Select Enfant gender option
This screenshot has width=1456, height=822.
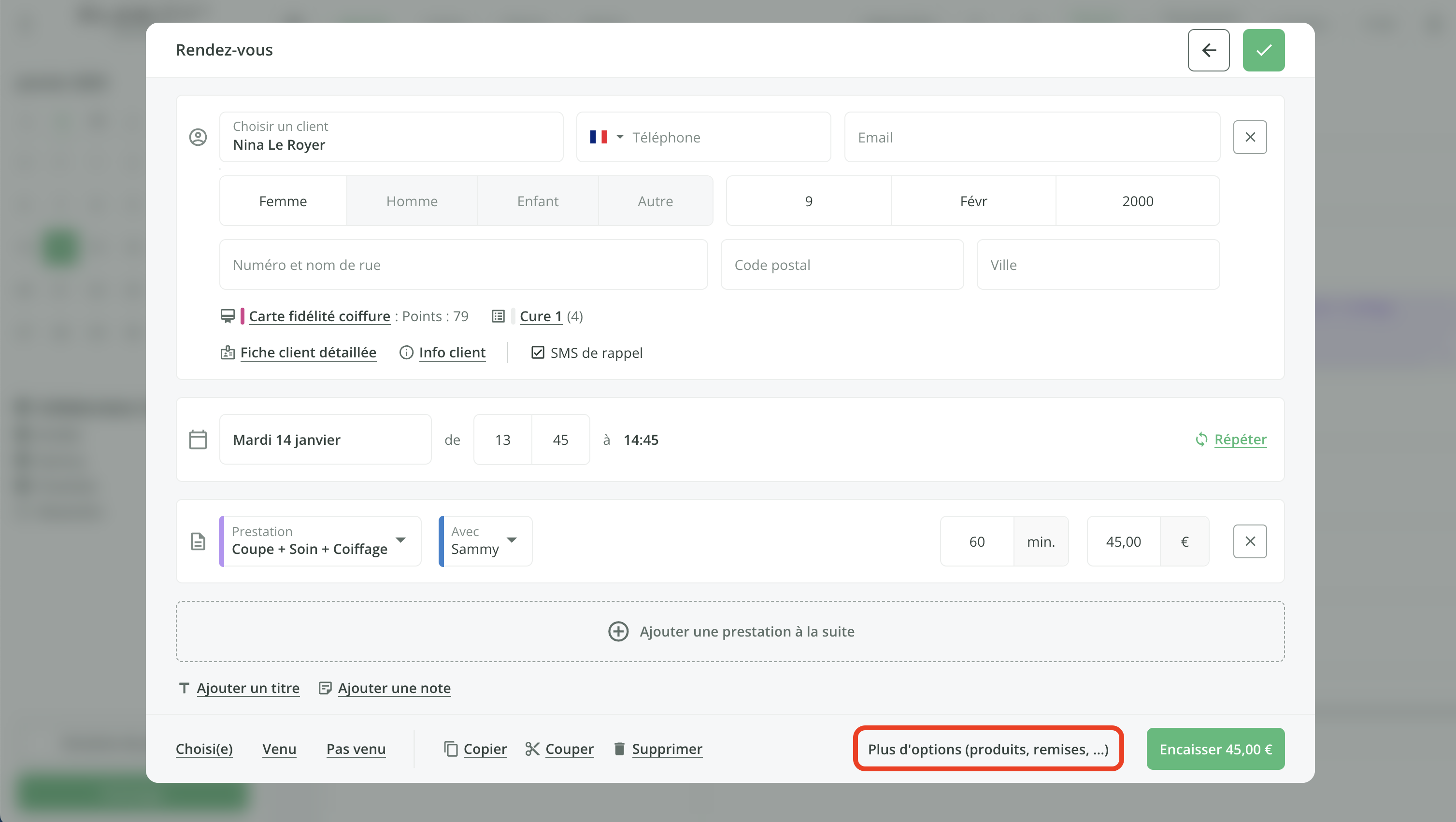538,201
